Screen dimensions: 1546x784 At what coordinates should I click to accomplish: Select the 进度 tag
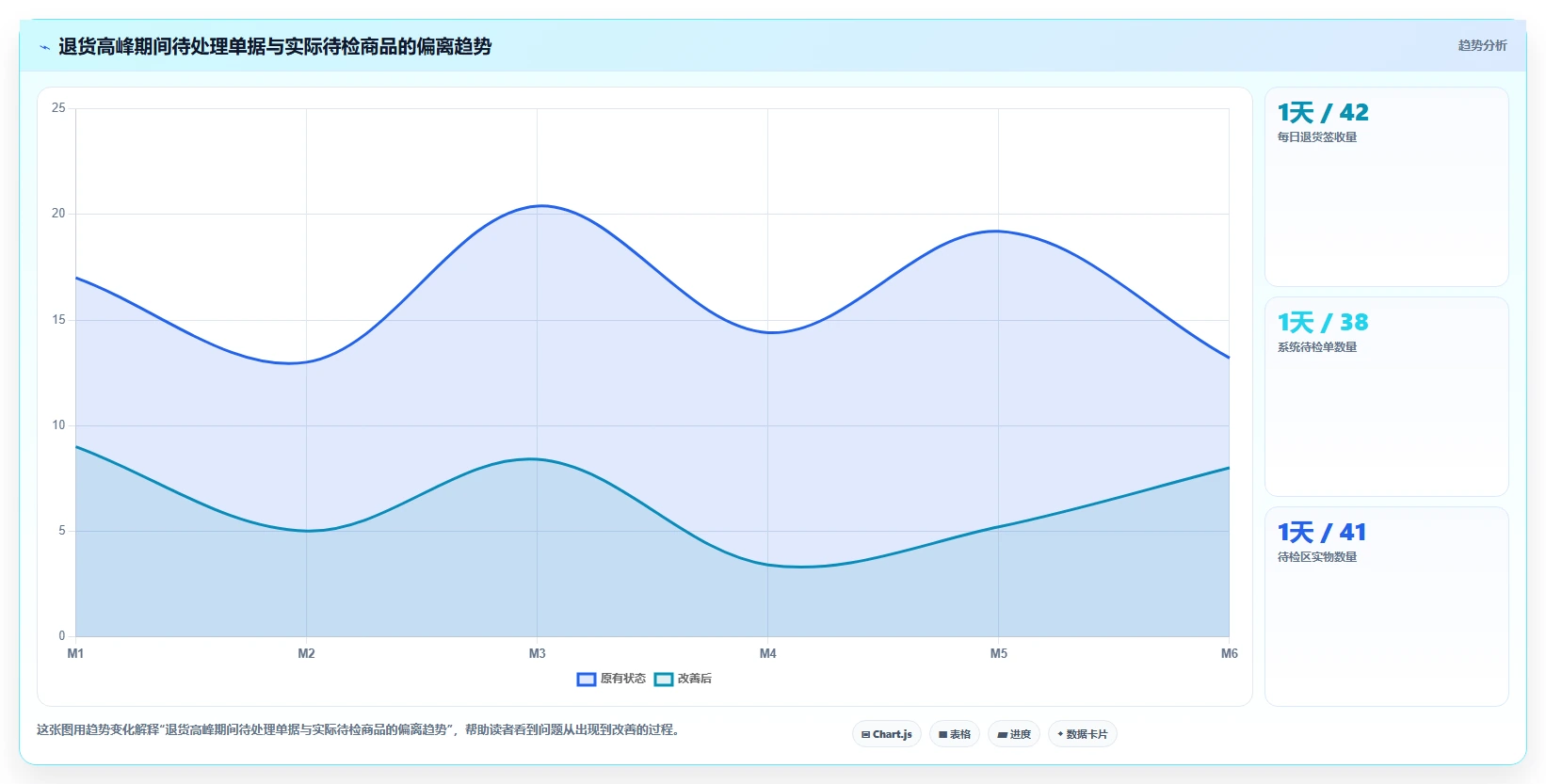click(x=1014, y=734)
